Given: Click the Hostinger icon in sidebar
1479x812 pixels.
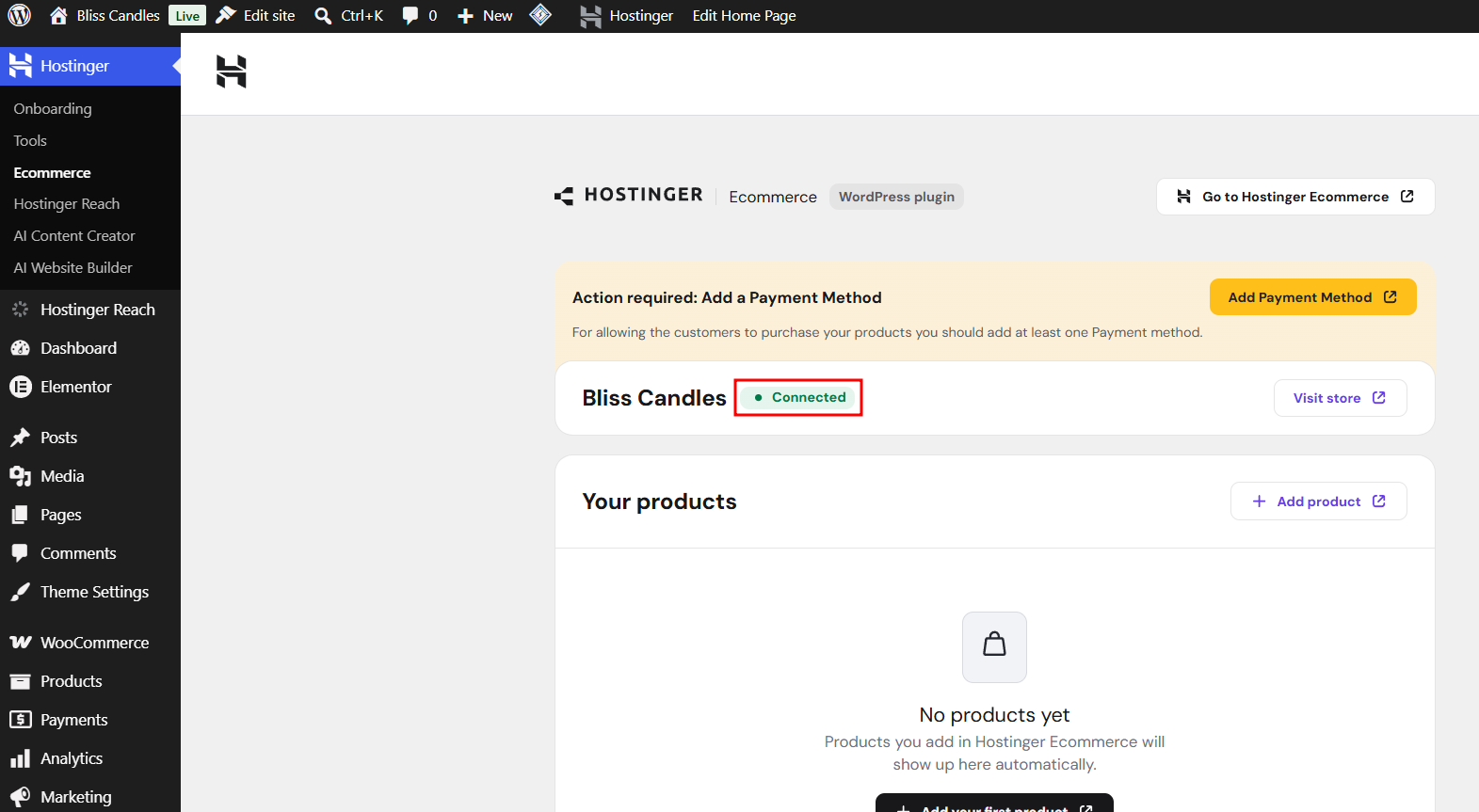Looking at the screenshot, I should [20, 65].
